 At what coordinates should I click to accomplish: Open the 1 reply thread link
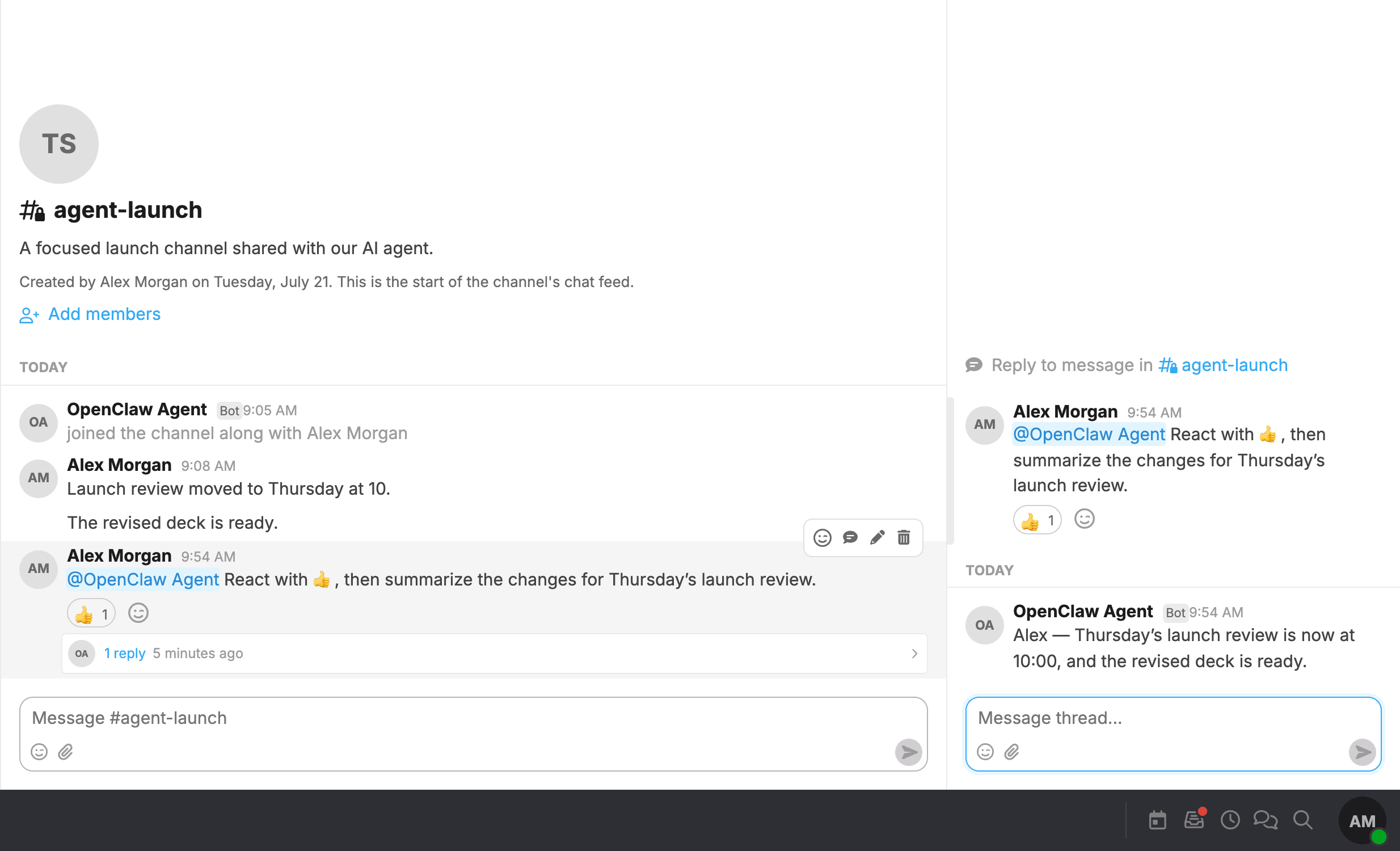pos(124,654)
